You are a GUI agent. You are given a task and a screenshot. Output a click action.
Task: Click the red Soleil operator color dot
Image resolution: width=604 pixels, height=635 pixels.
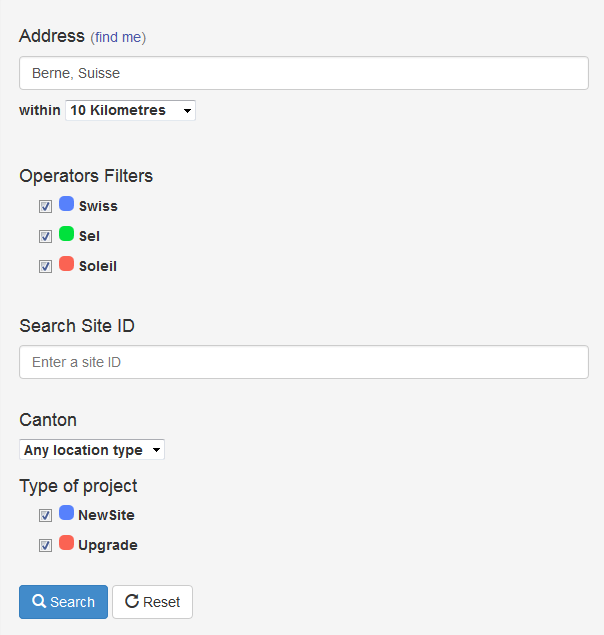pos(67,264)
